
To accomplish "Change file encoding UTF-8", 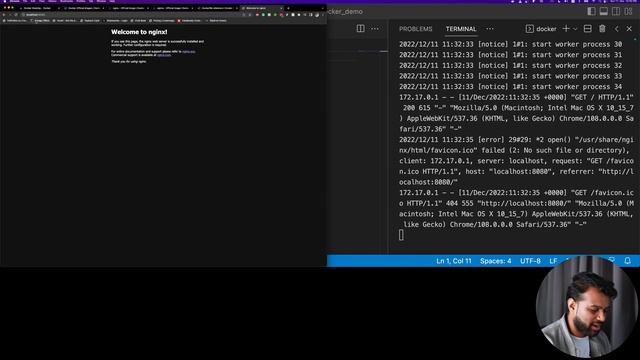I will point(530,261).
